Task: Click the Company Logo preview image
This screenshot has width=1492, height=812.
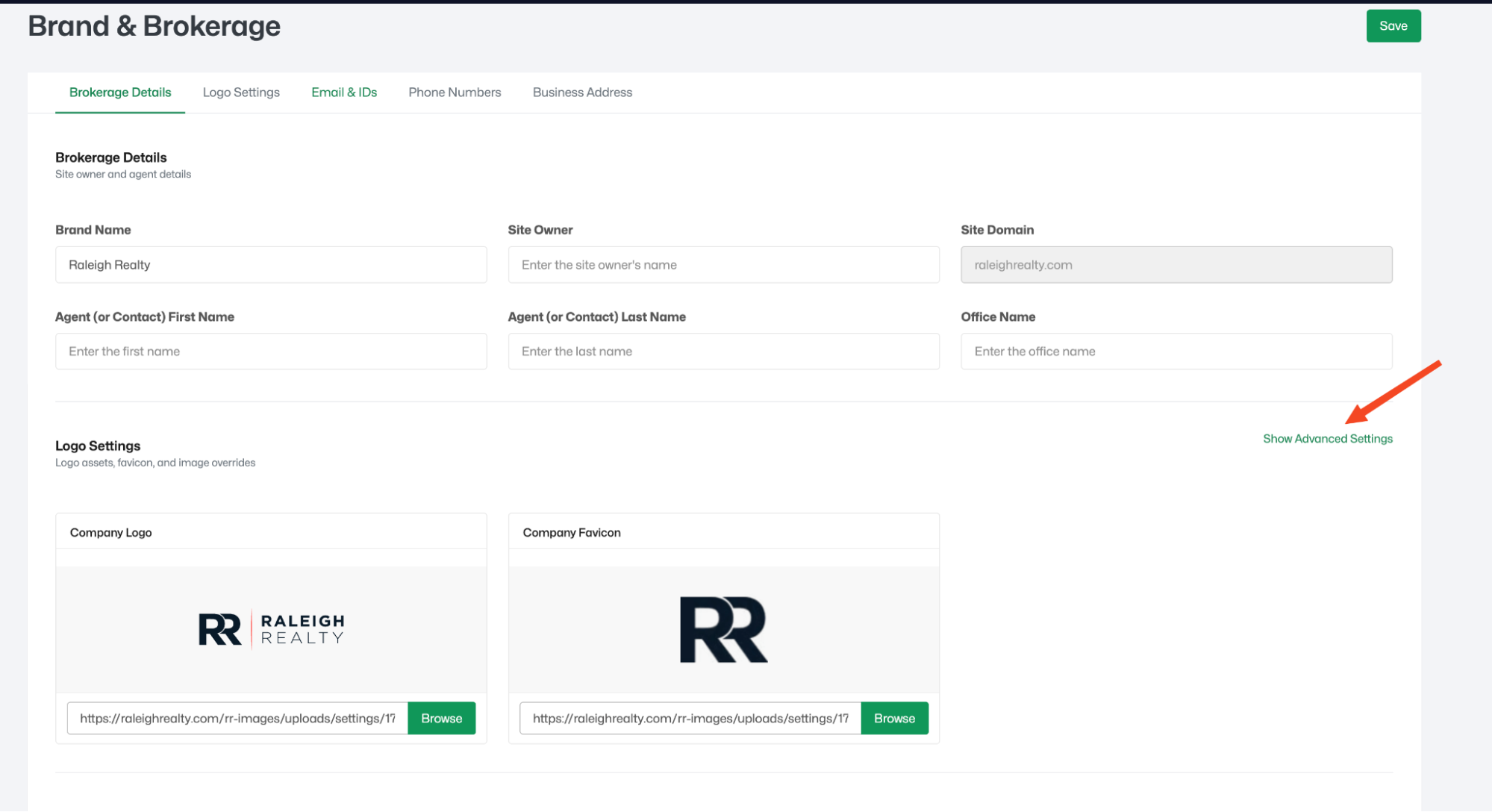Action: click(272, 629)
